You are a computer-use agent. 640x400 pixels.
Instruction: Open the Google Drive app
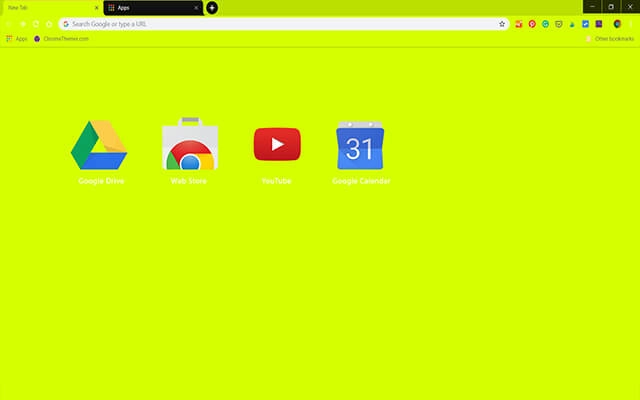click(99, 145)
